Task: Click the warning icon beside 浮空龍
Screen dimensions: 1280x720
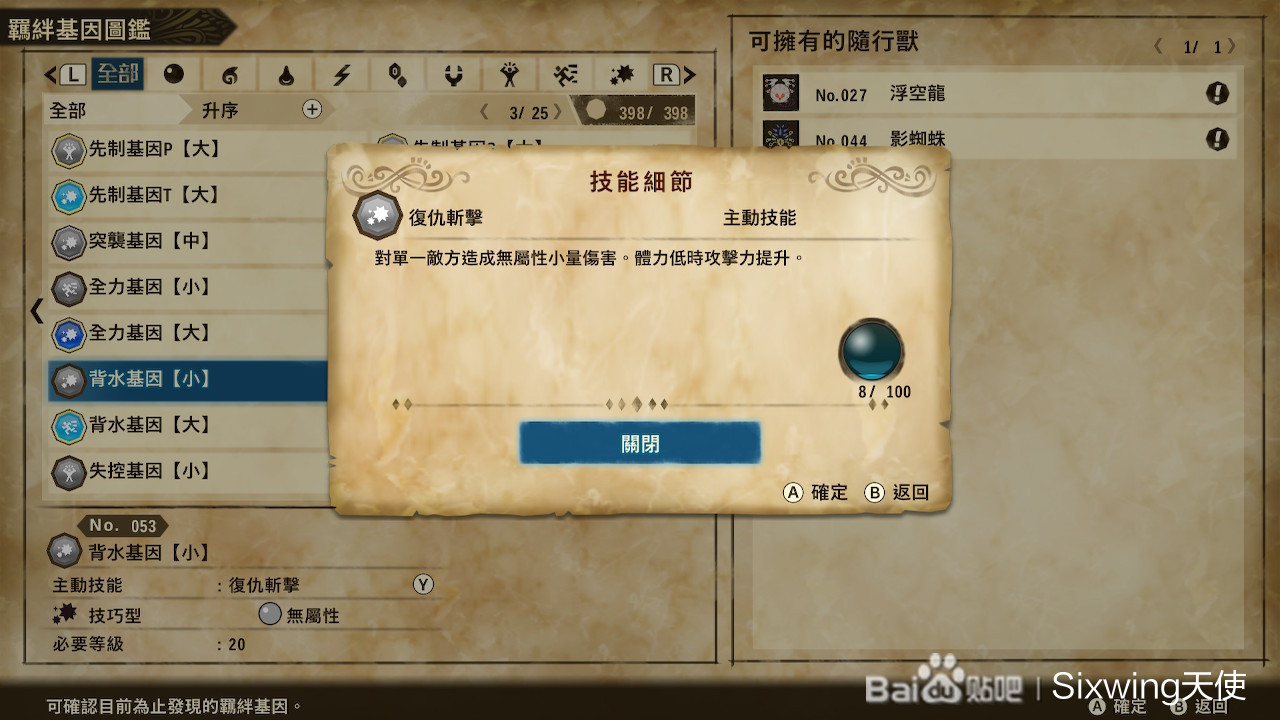Action: 1217,94
